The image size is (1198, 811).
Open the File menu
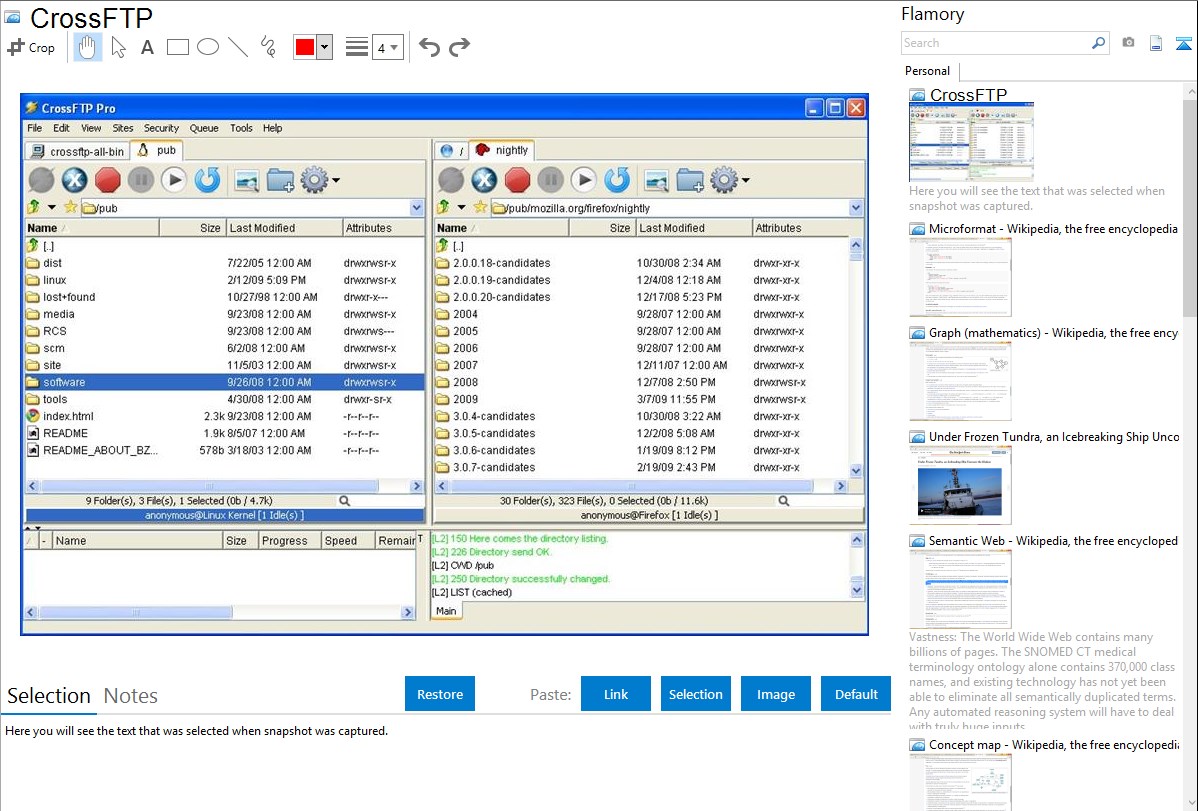tap(34, 128)
